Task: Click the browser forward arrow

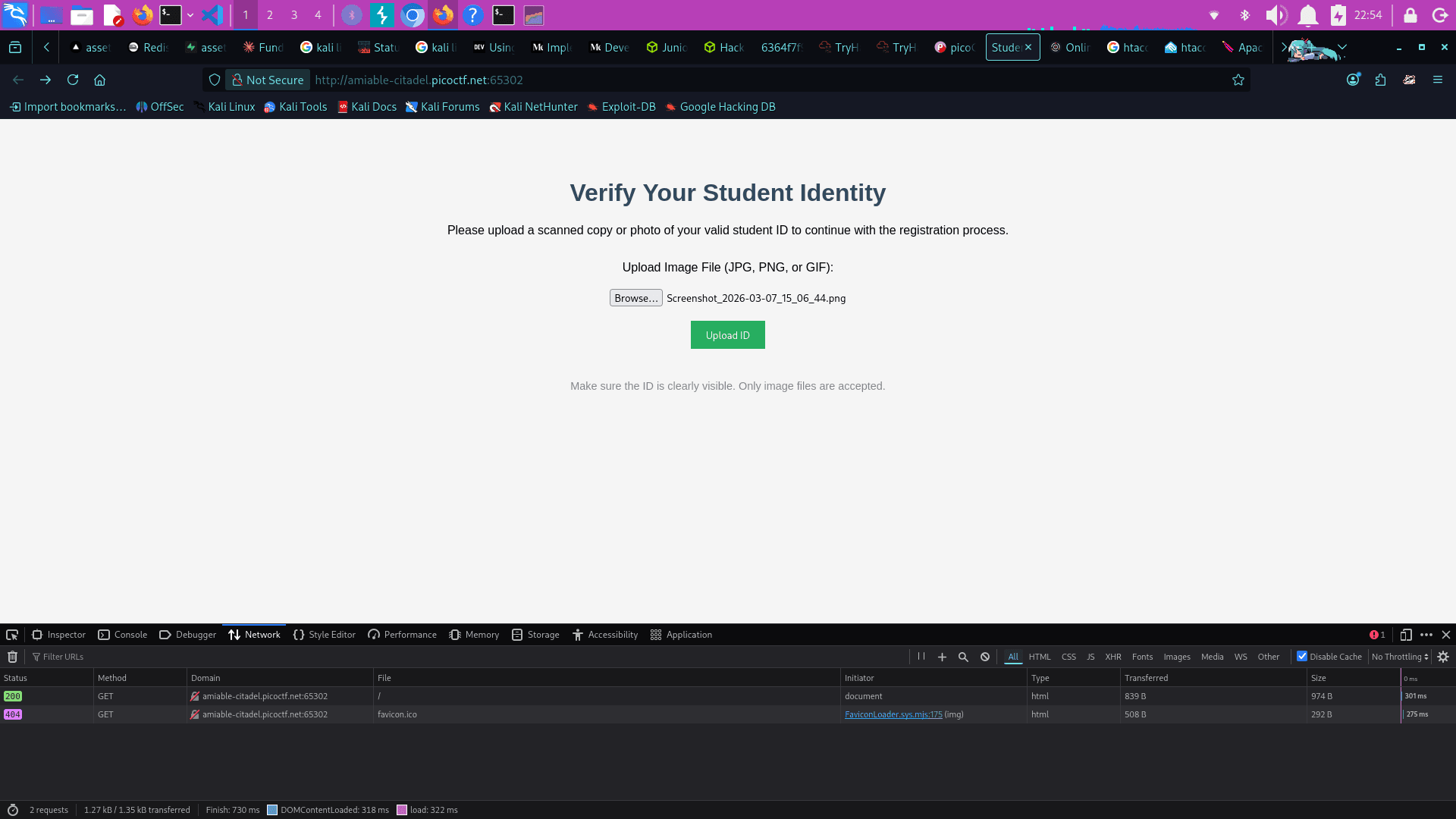Action: tap(45, 80)
